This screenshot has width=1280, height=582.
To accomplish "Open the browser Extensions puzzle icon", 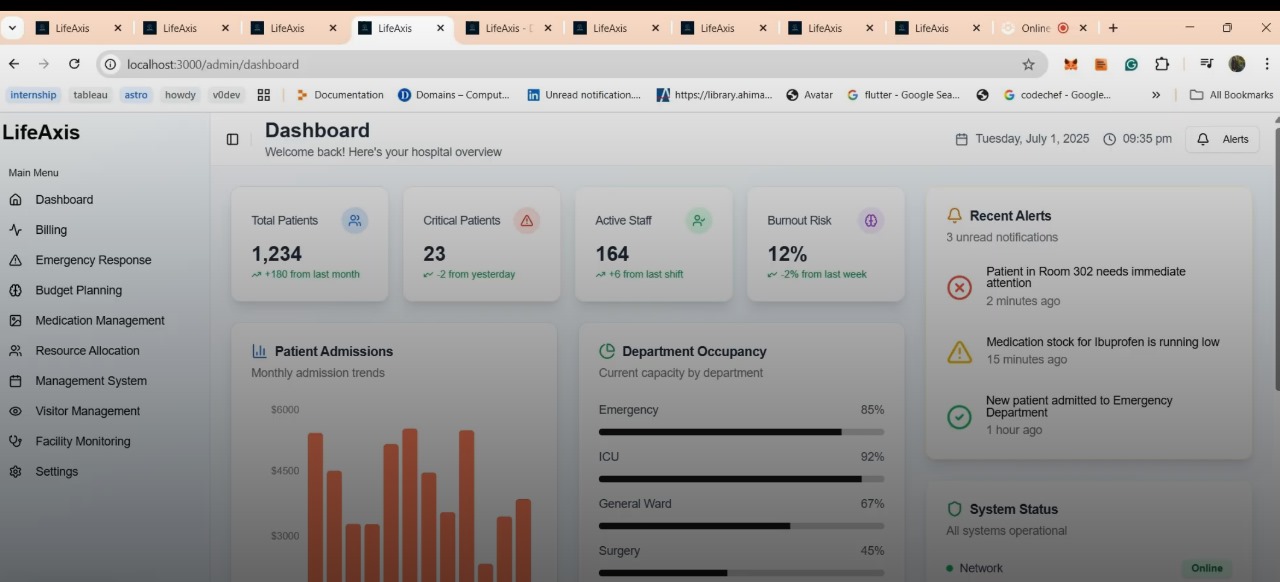I will point(1161,64).
